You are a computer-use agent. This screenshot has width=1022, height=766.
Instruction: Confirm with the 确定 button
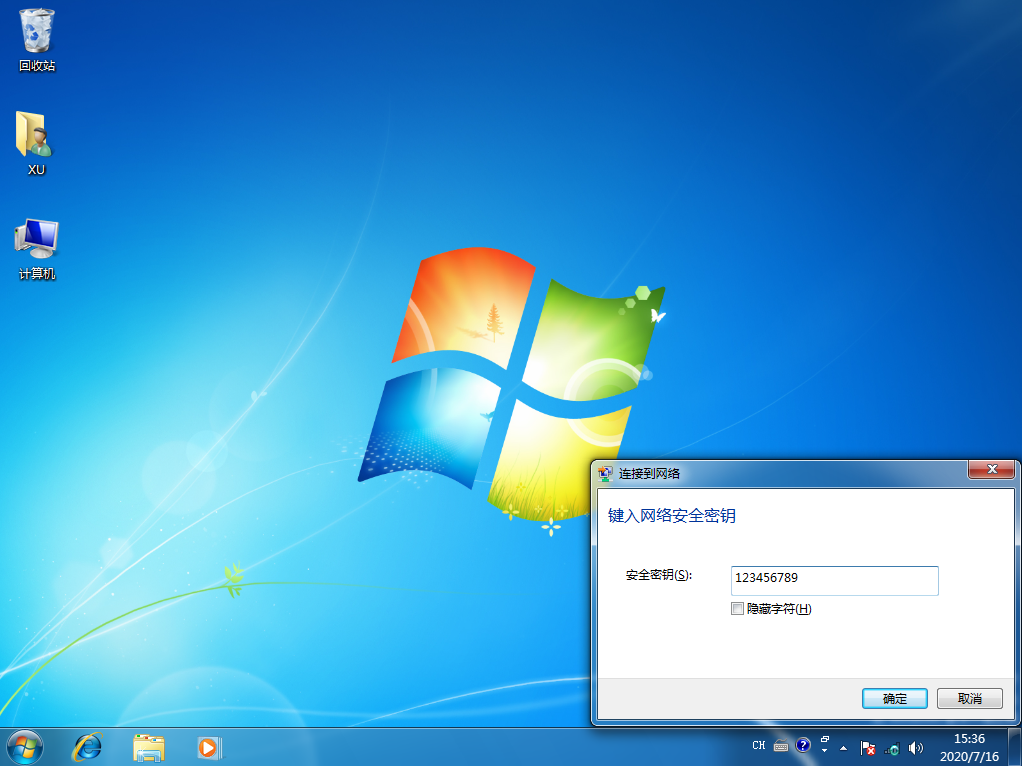[894, 698]
